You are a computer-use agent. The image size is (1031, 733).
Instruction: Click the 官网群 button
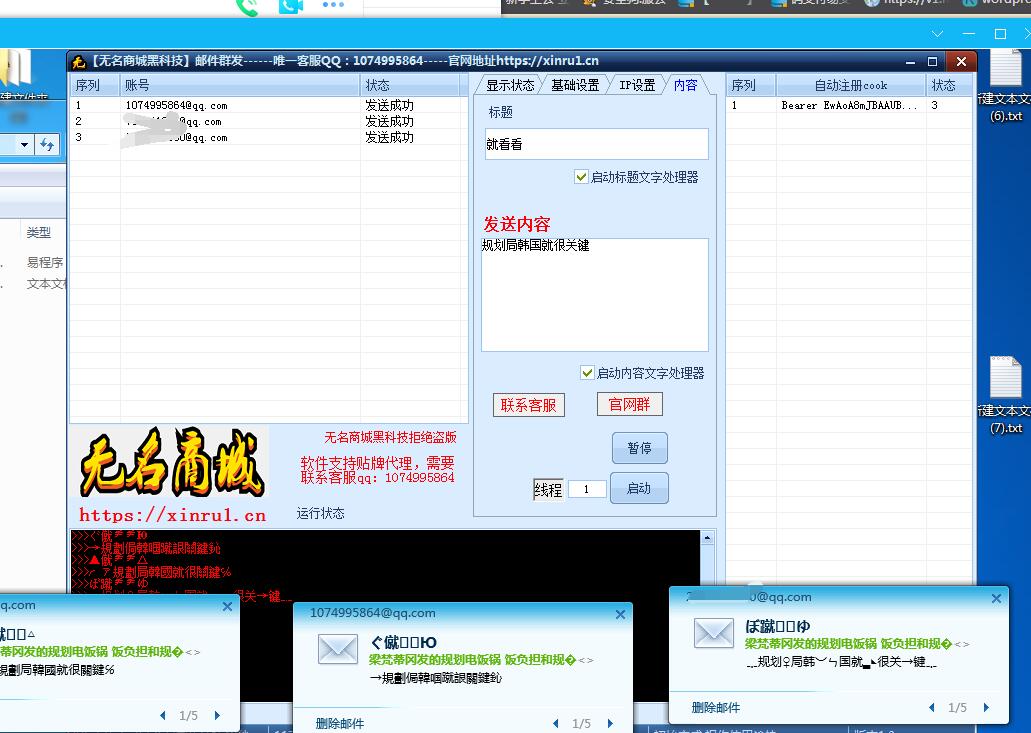click(629, 404)
